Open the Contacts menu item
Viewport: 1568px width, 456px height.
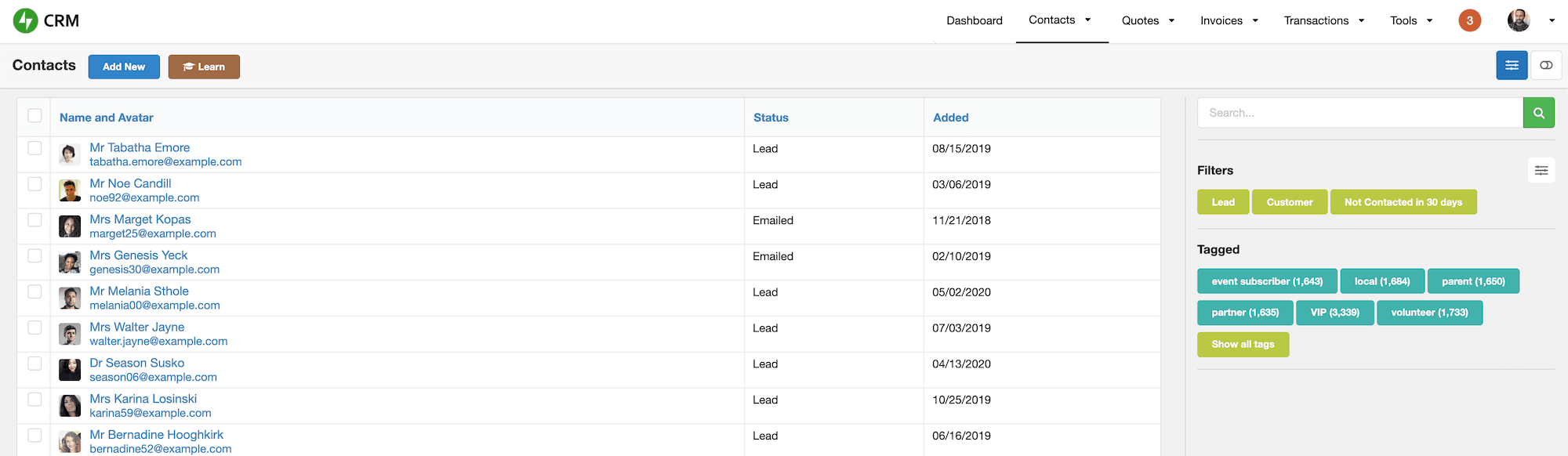(1051, 20)
